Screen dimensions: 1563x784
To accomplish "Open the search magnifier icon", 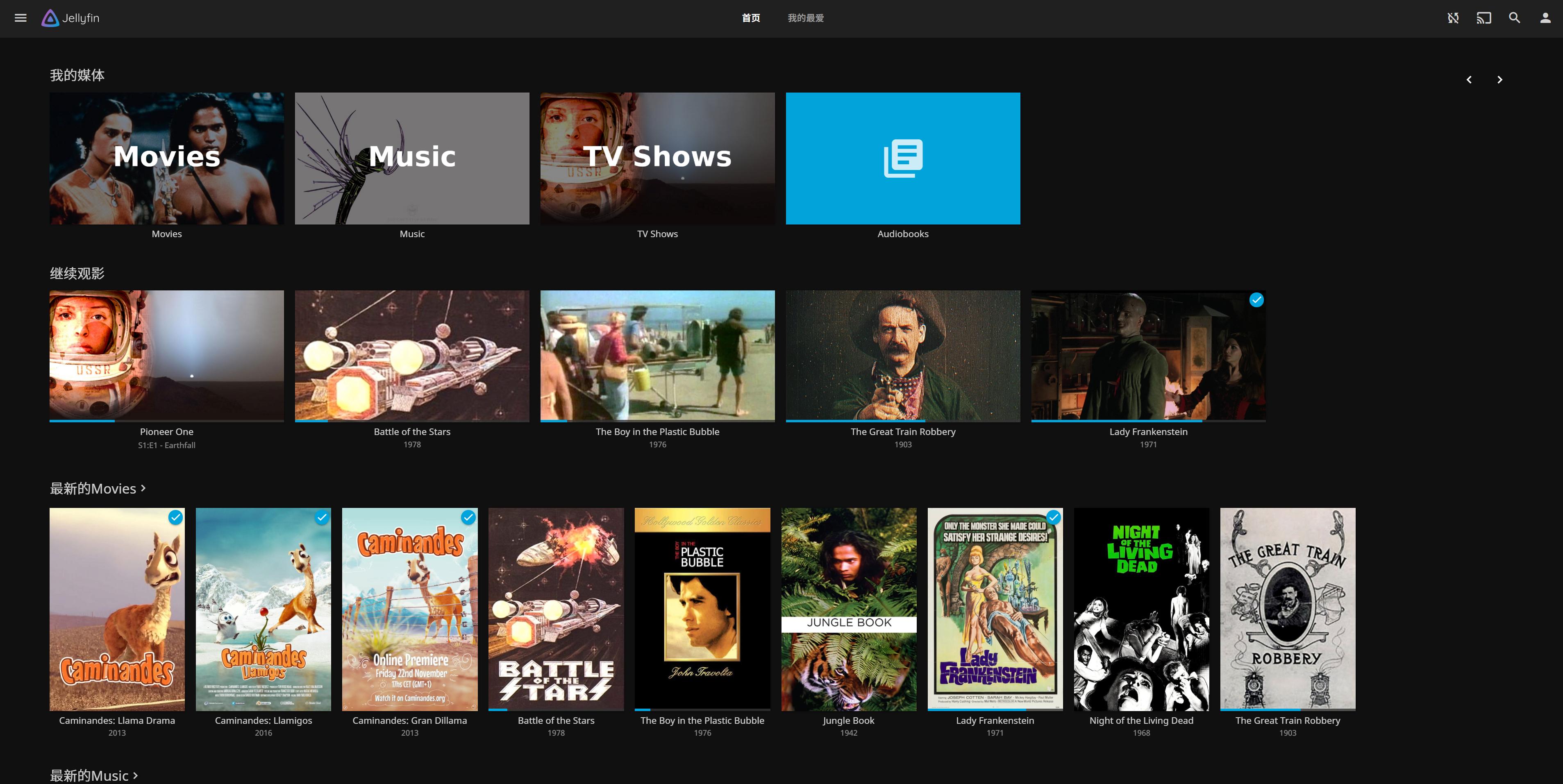I will [1515, 18].
